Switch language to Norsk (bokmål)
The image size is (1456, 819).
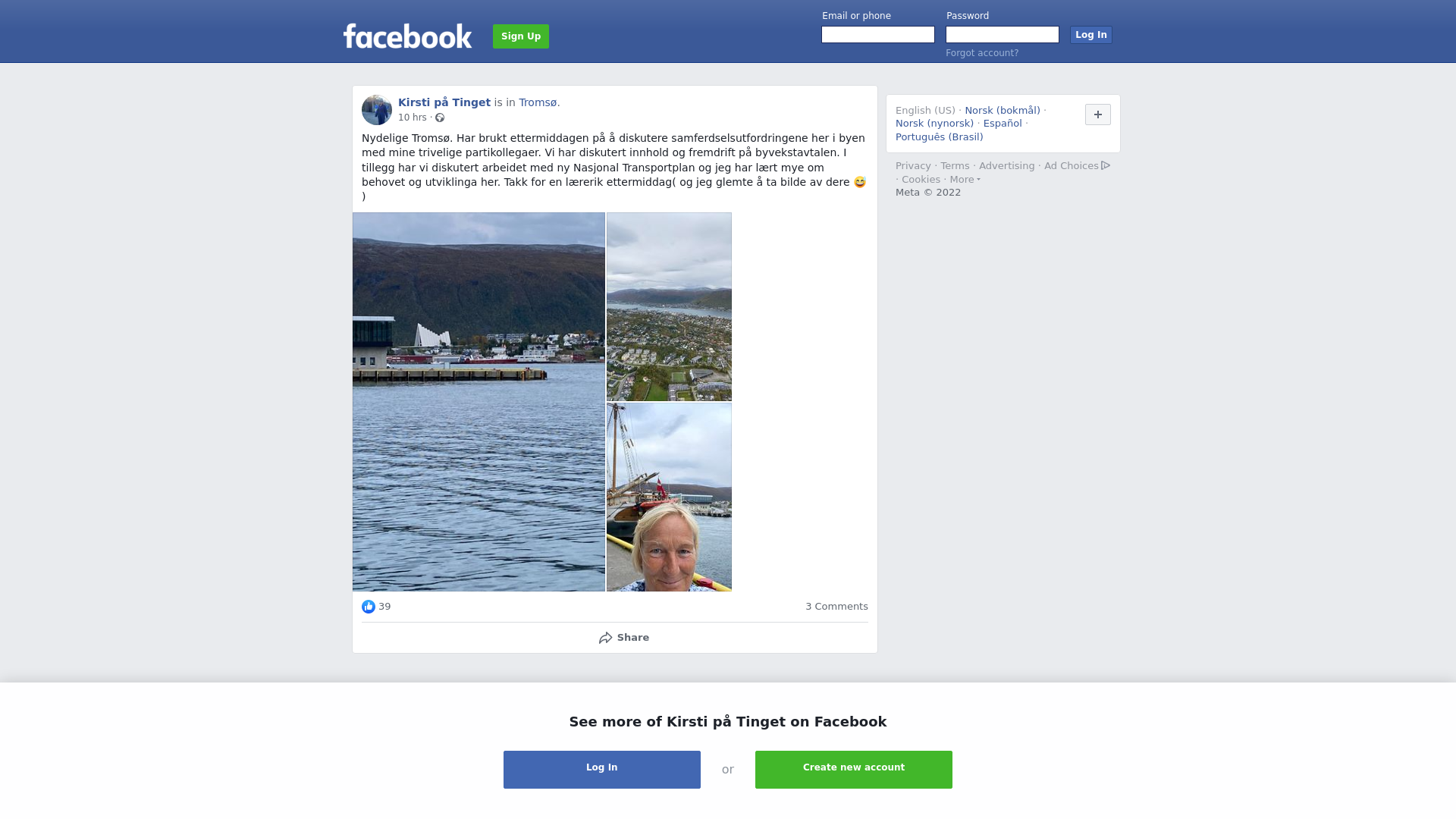(1003, 111)
